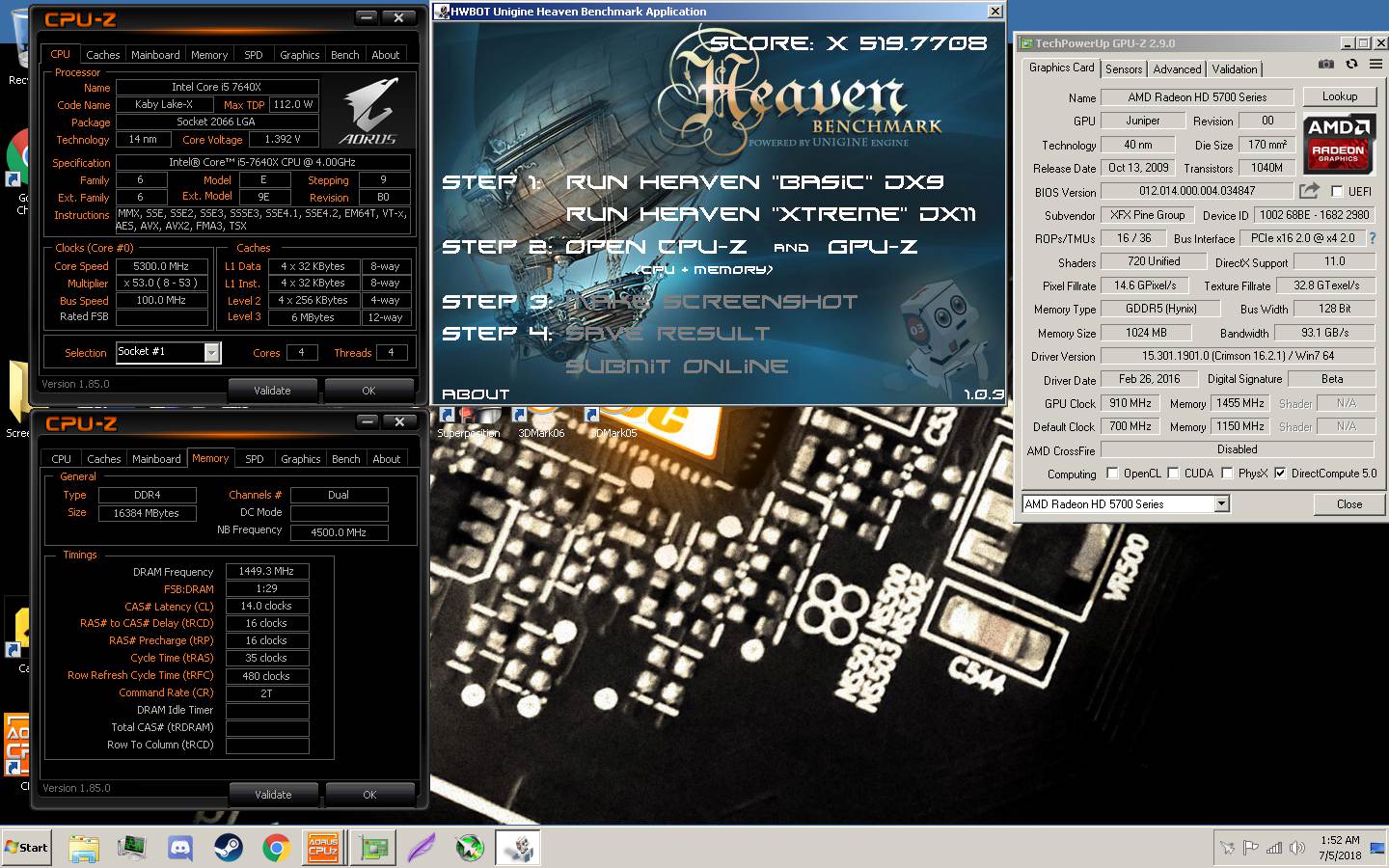This screenshot has width=1389, height=868.
Task: Switch to Memory tab in the top CPU-Z window
Action: point(209,55)
